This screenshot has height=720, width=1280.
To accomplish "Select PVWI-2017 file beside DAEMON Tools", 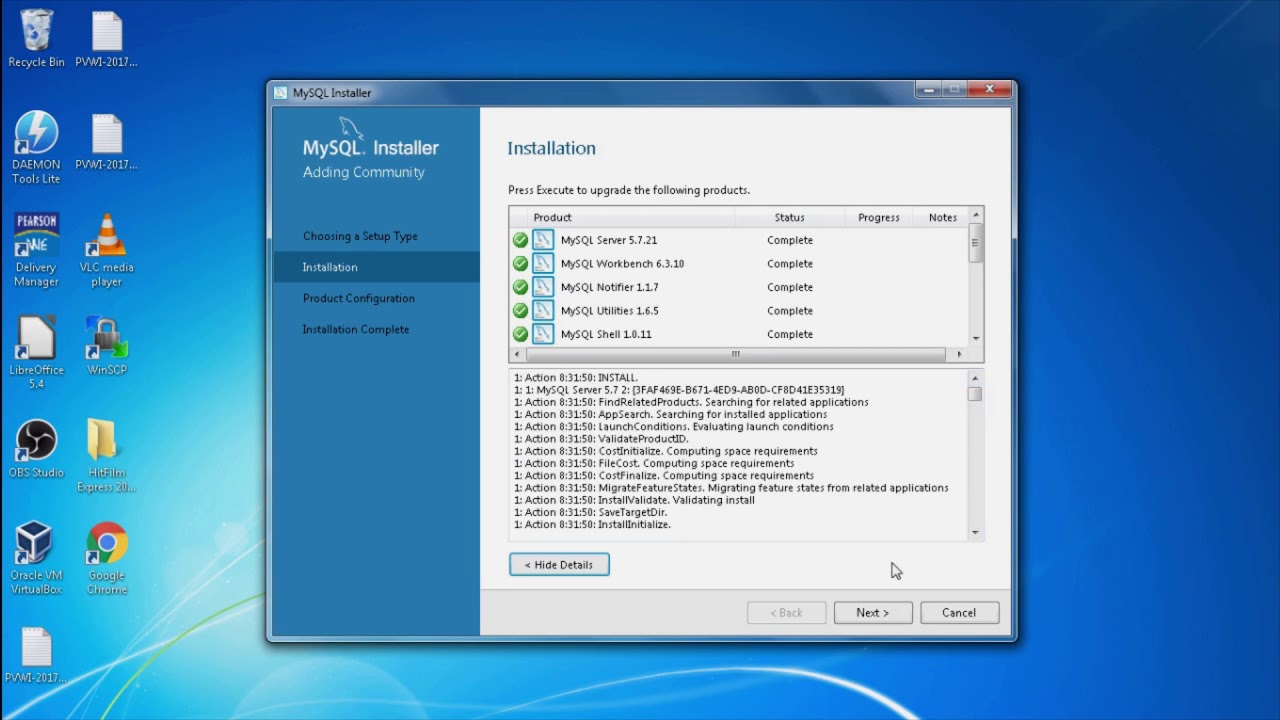I will tap(106, 142).
